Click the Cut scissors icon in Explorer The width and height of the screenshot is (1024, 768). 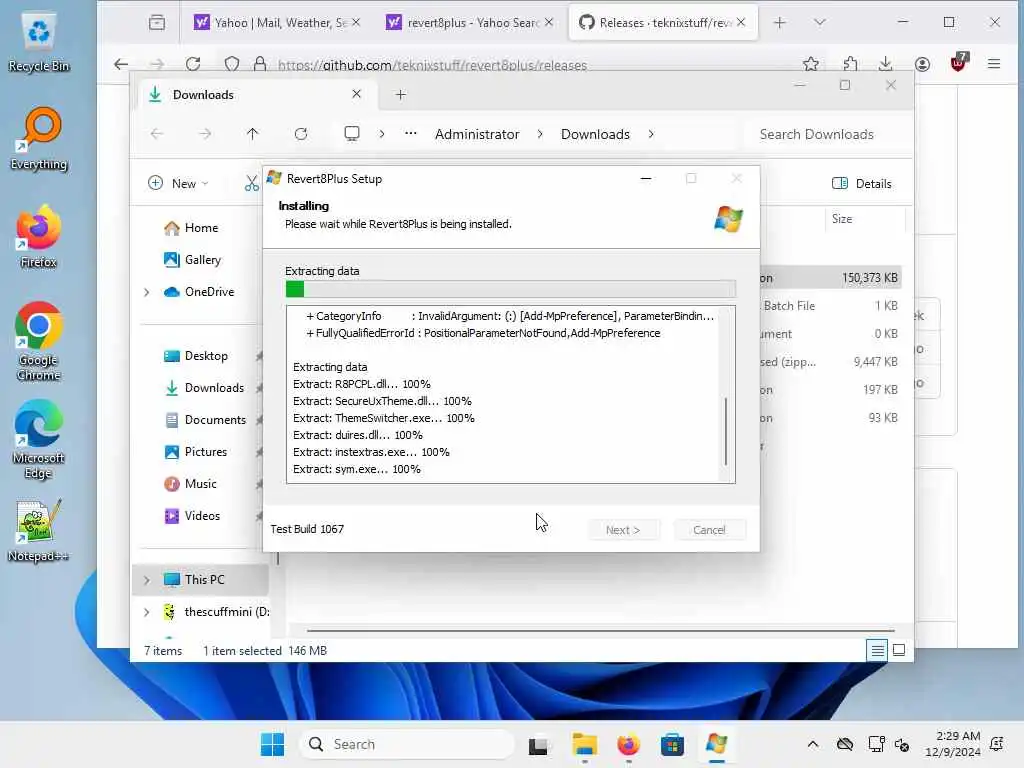click(251, 184)
